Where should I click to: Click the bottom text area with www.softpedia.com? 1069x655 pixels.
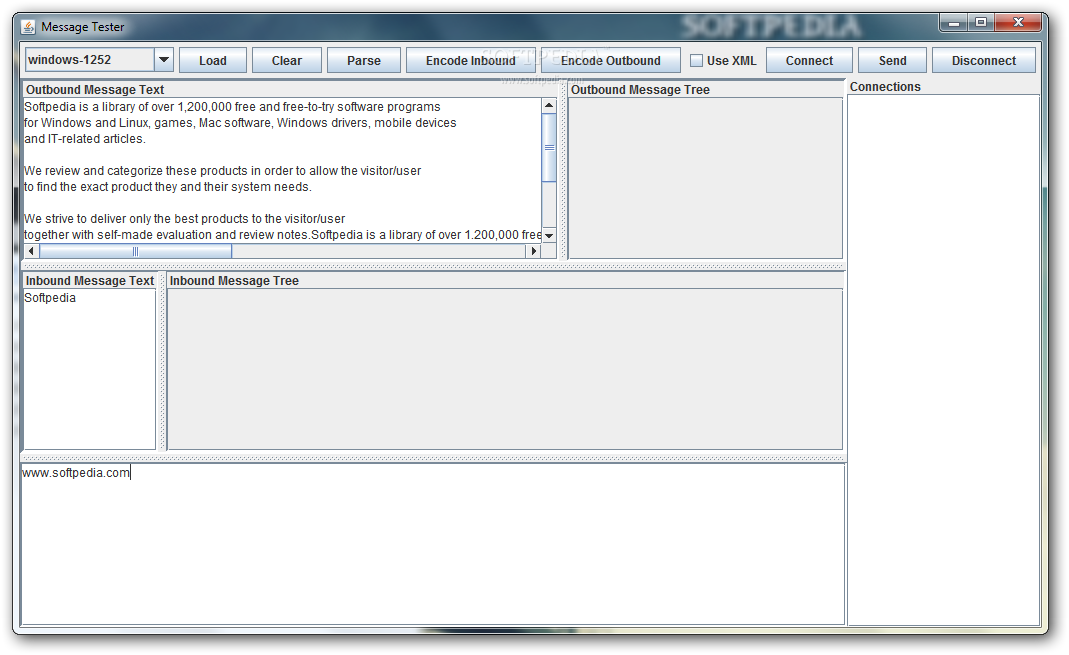click(433, 544)
